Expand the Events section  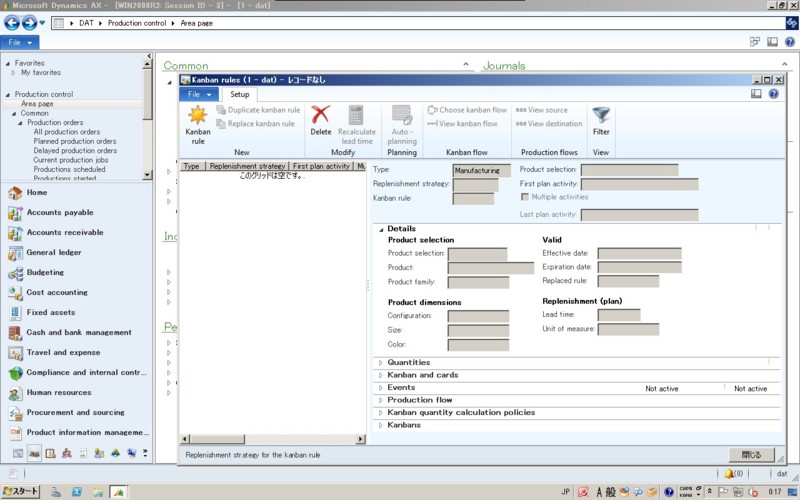click(x=381, y=388)
